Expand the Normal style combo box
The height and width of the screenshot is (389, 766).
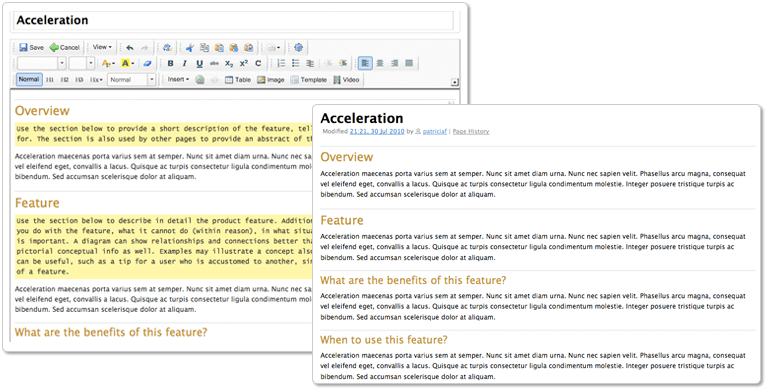point(132,79)
